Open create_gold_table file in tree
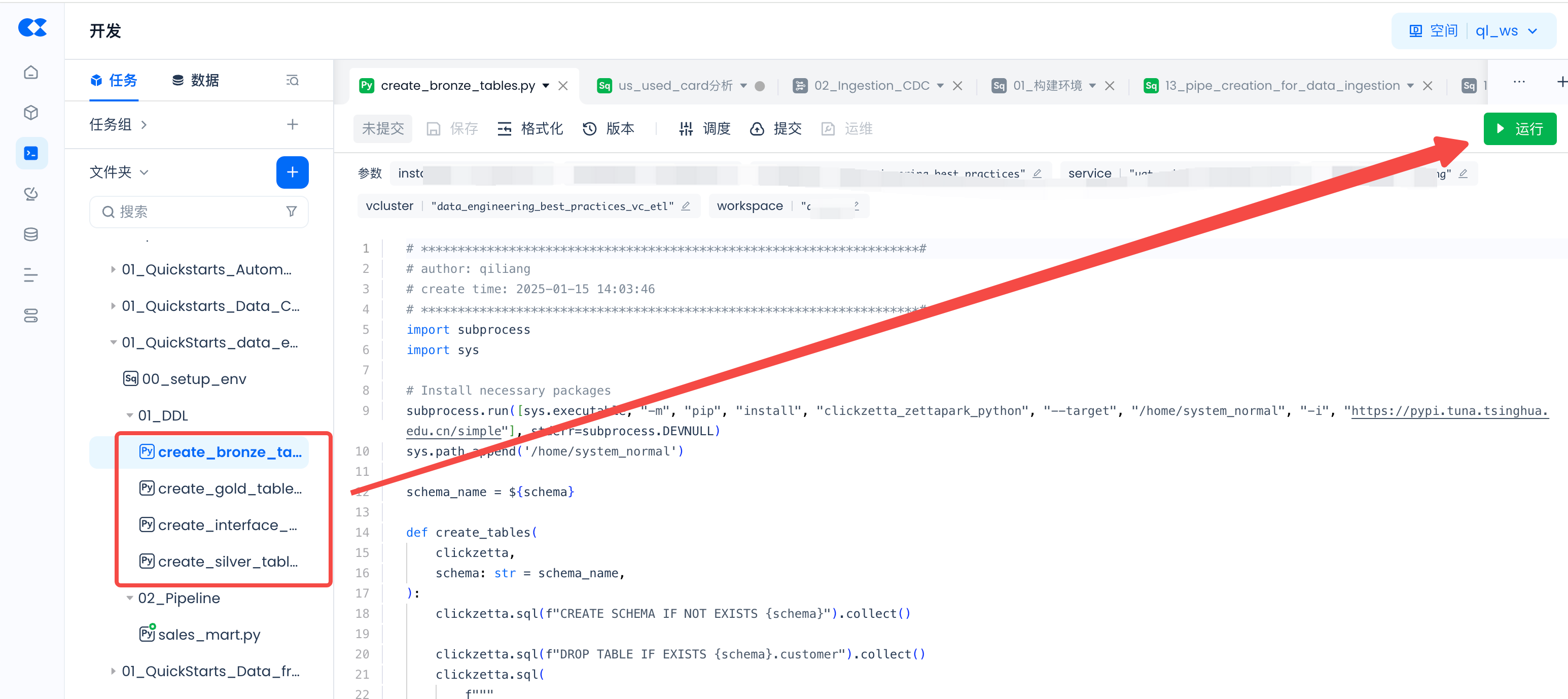Screen dimensions: 1568x699 (229, 488)
